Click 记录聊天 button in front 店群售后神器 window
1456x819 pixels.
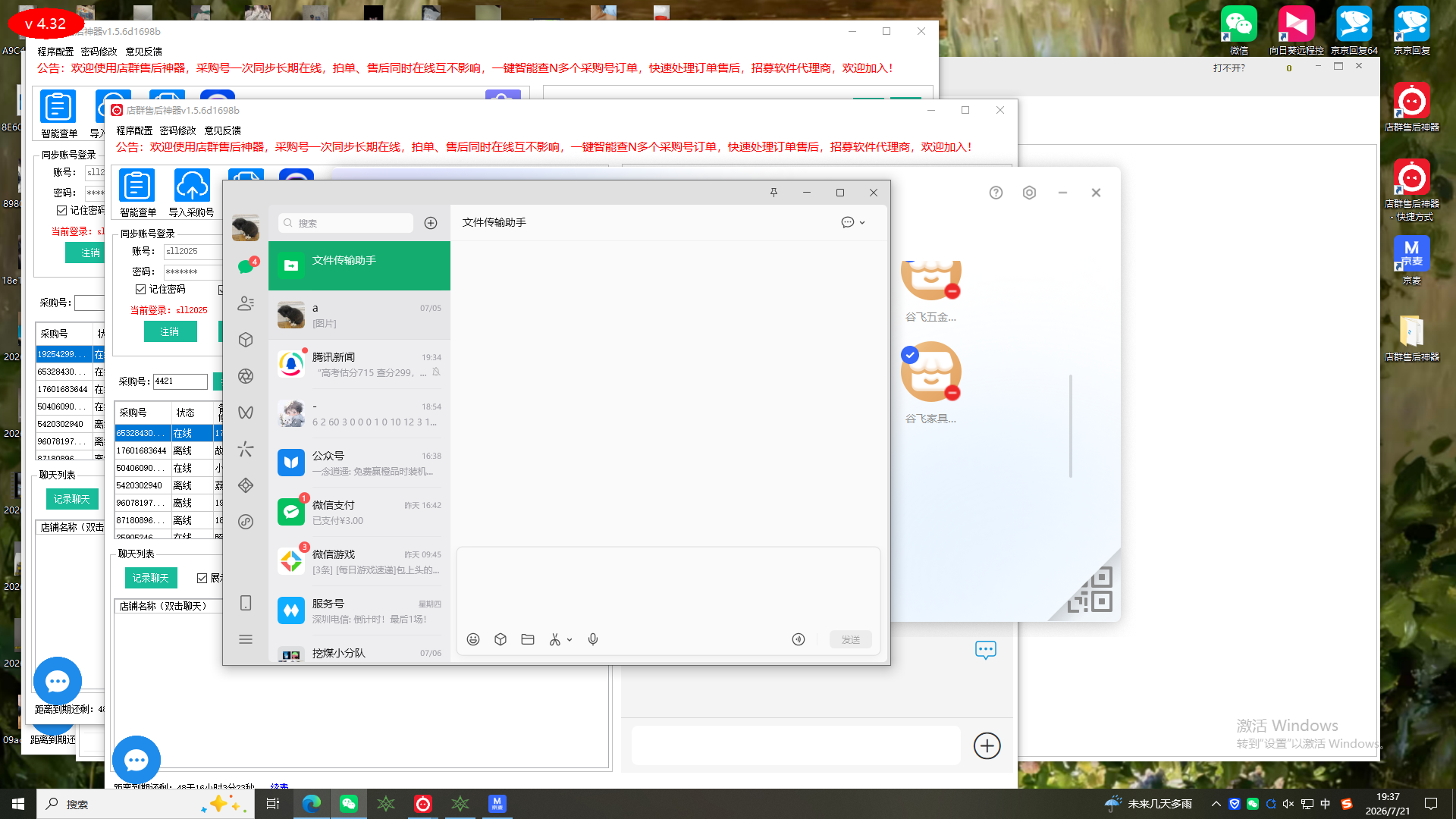pos(151,578)
